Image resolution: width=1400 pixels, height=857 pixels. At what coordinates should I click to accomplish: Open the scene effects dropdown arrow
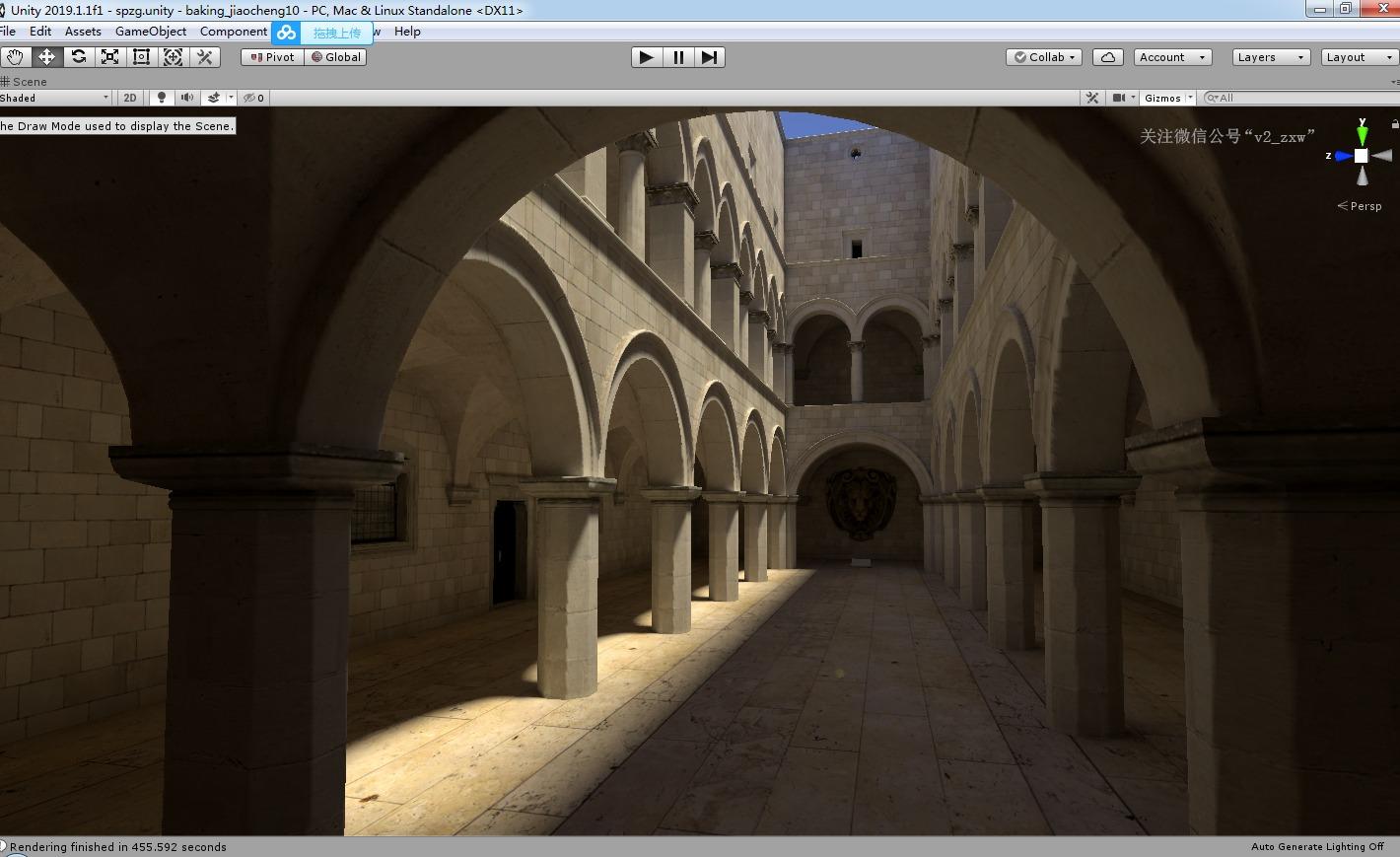pos(232,98)
